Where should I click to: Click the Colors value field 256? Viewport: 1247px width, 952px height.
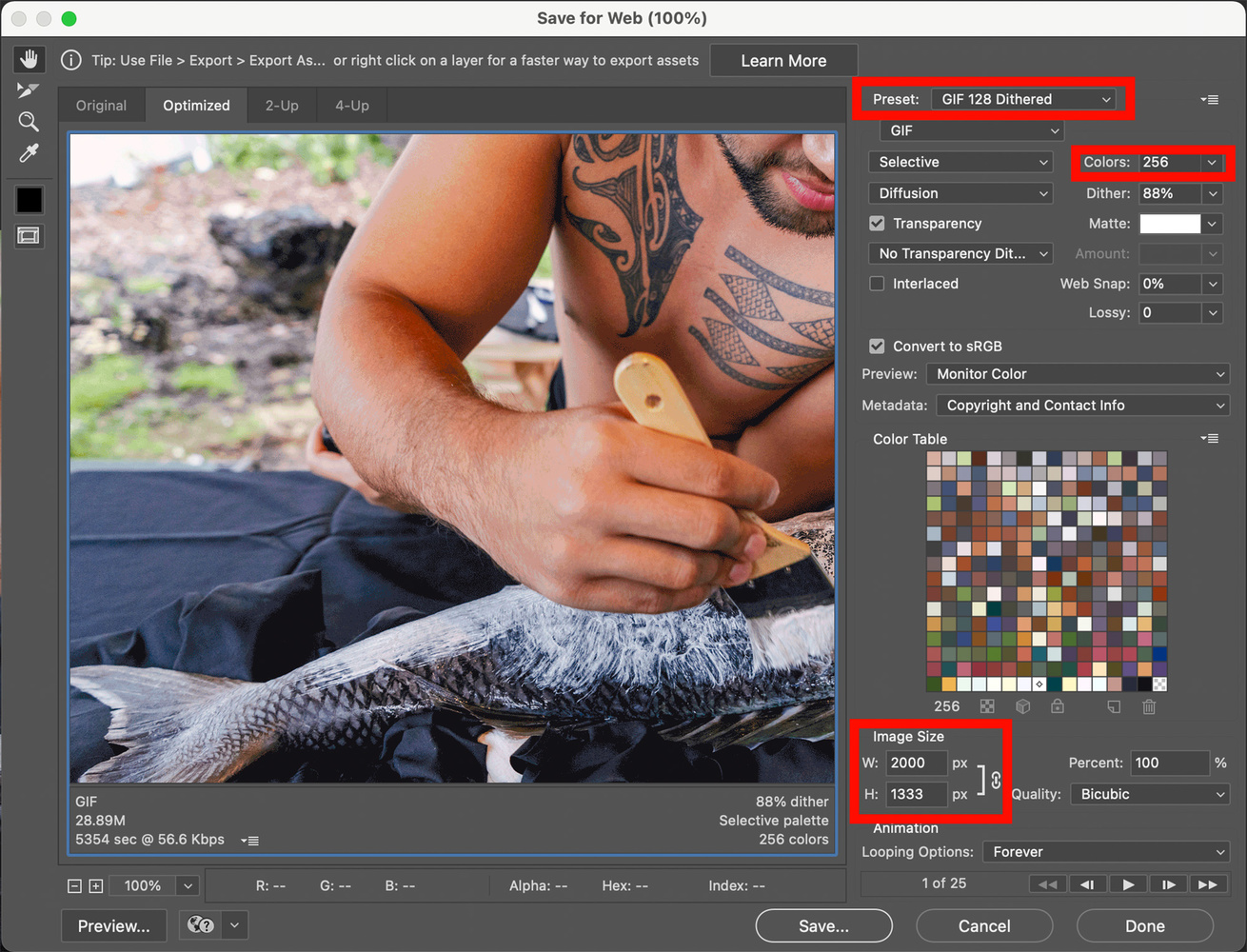point(1170,163)
